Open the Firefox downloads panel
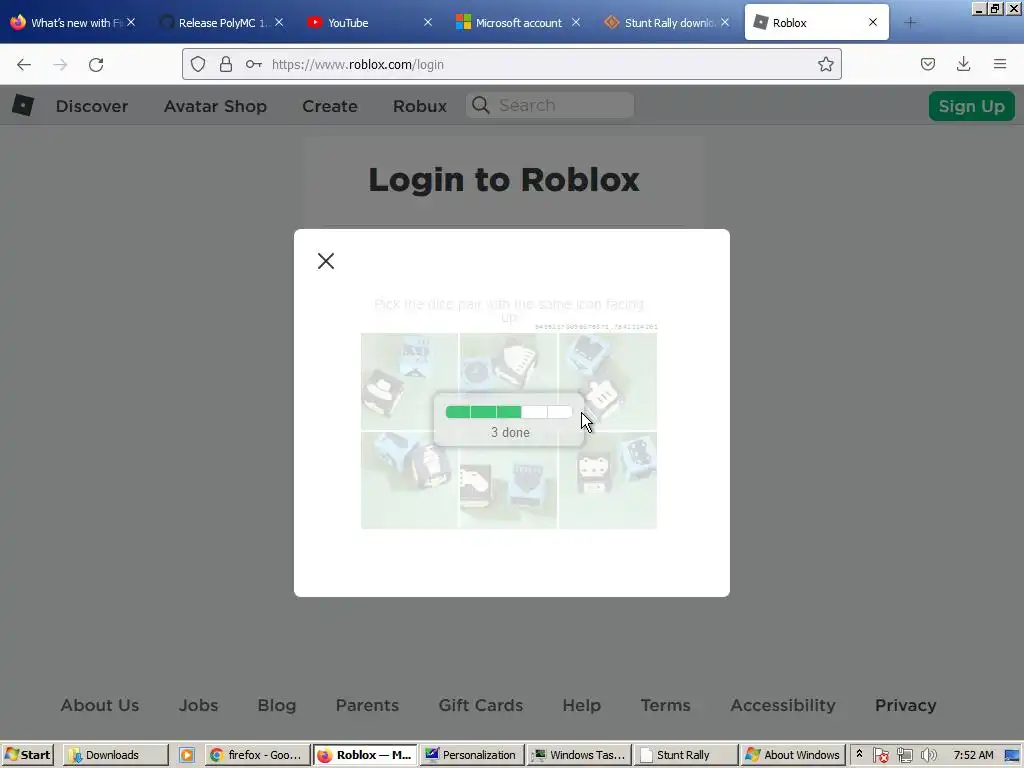1024x768 pixels. 963,64
